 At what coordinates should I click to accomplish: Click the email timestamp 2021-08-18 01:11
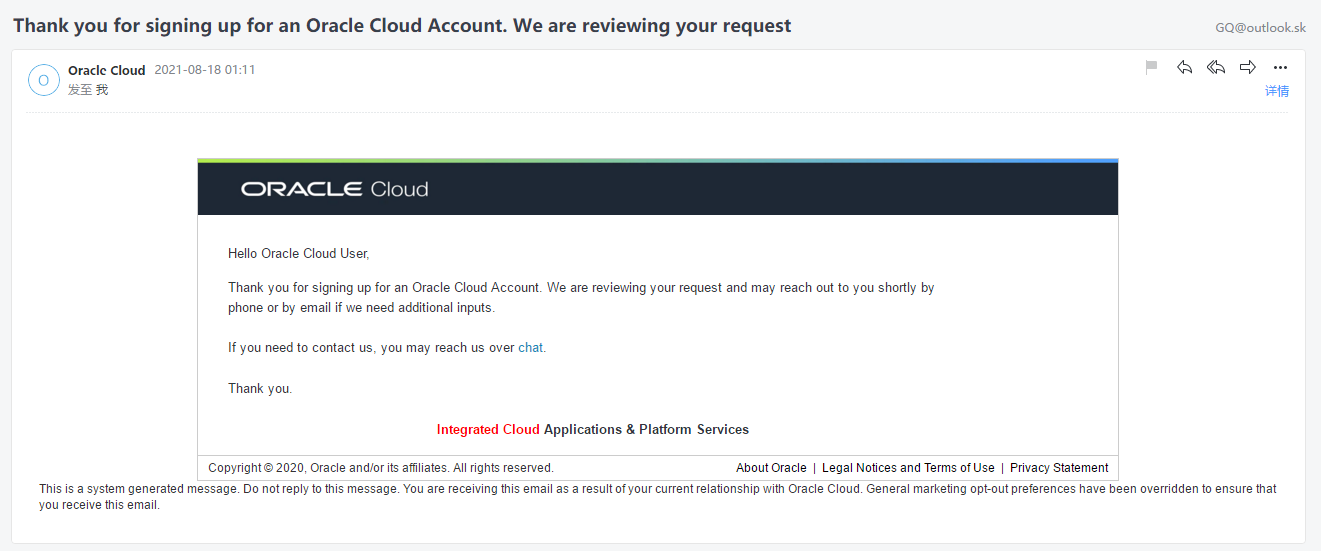(205, 70)
